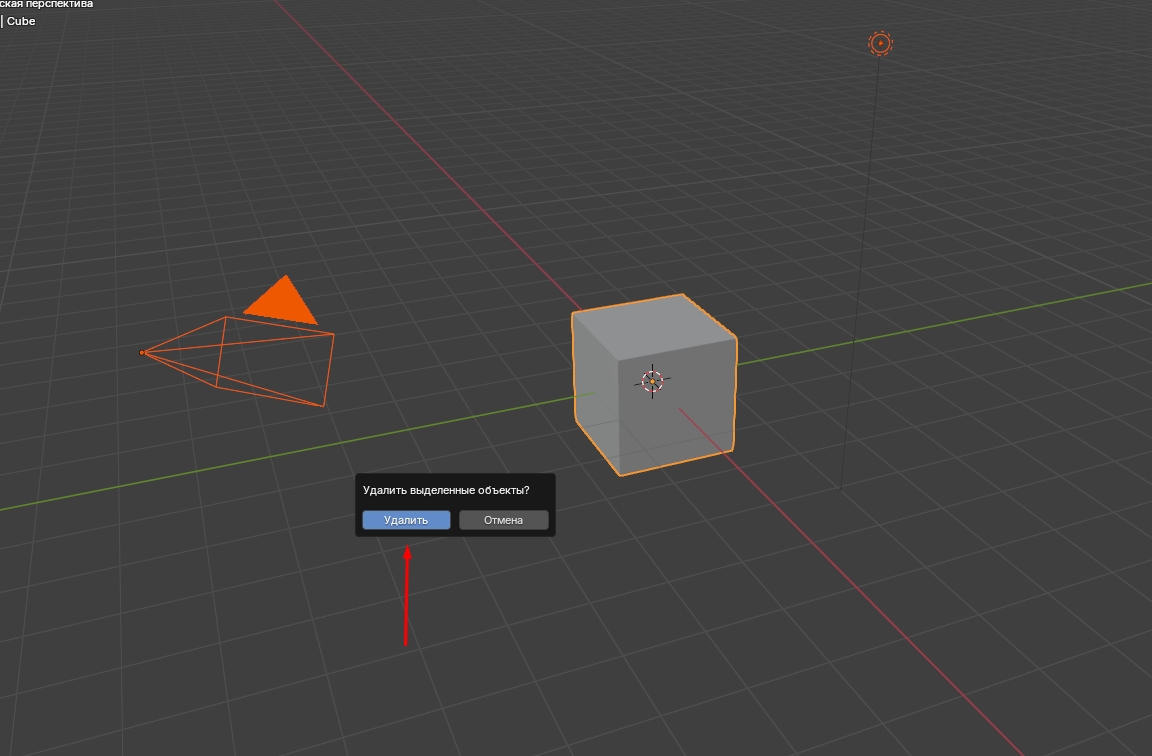Select the gray Cube object
The height and width of the screenshot is (756, 1152).
click(x=654, y=384)
